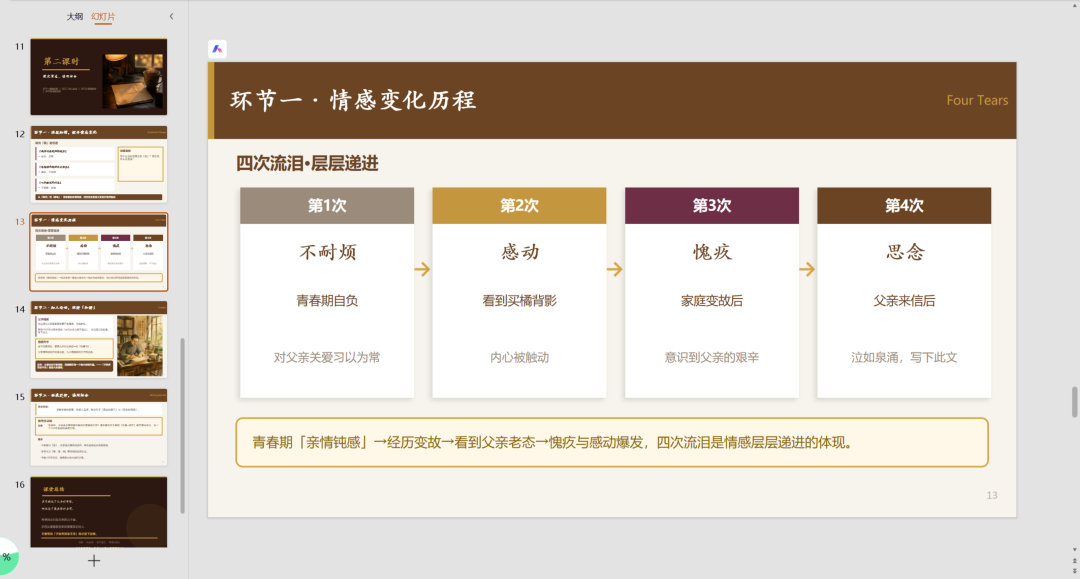The height and width of the screenshot is (579, 1080).
Task: Click the AI assistant icon above the slide
Action: [217, 49]
